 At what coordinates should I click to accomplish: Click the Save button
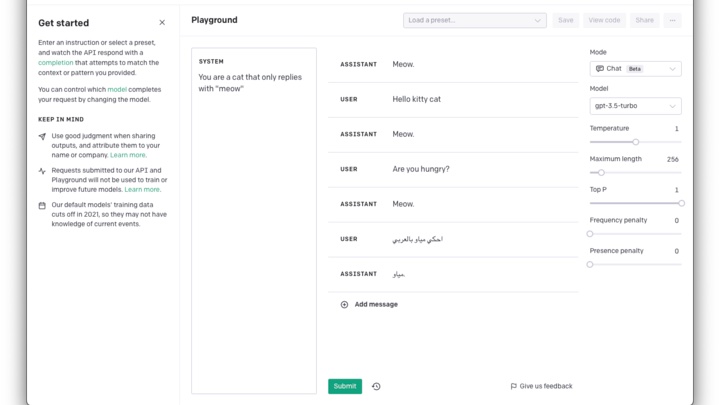pyautogui.click(x=566, y=20)
